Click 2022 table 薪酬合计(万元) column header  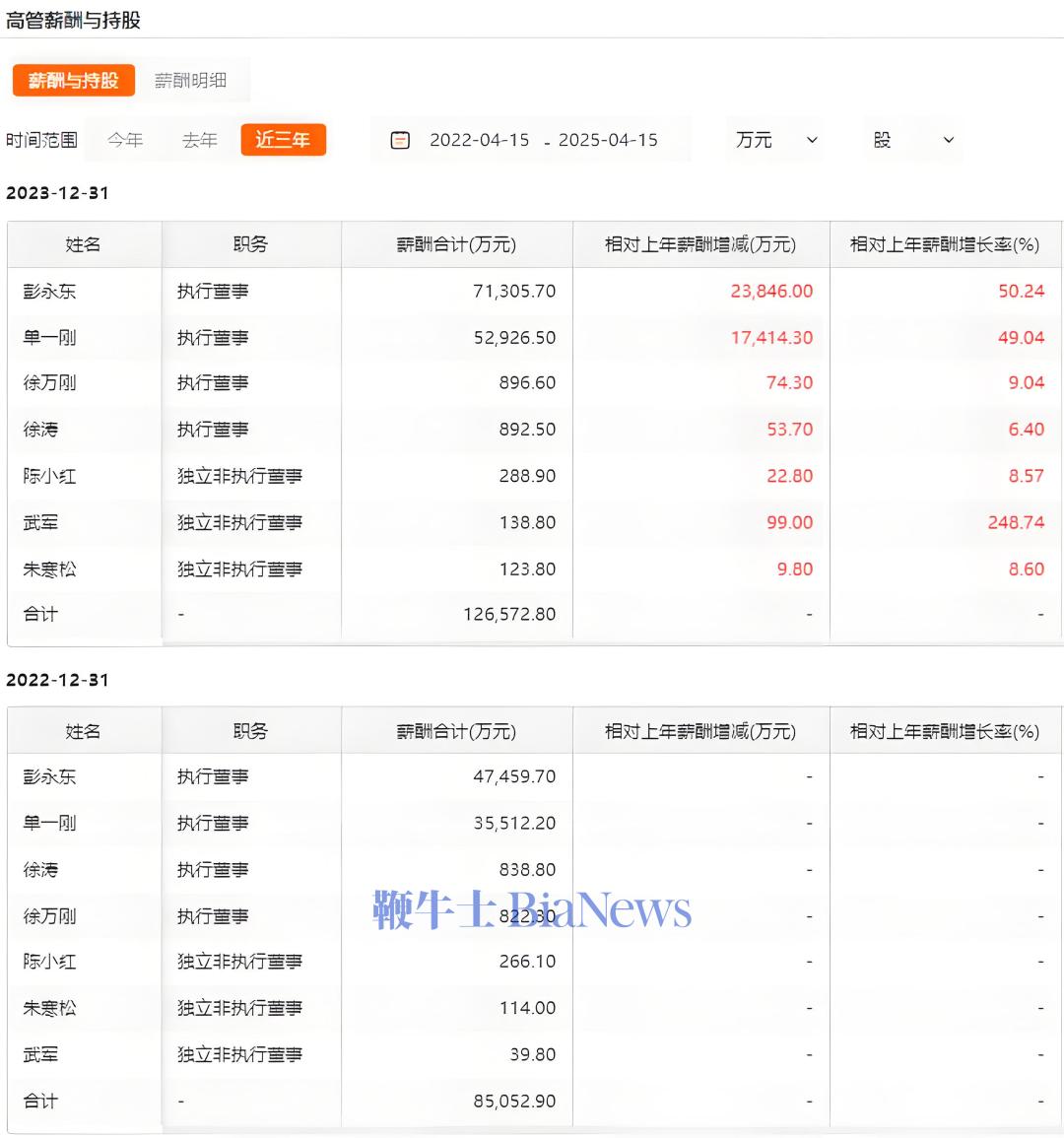click(x=456, y=731)
